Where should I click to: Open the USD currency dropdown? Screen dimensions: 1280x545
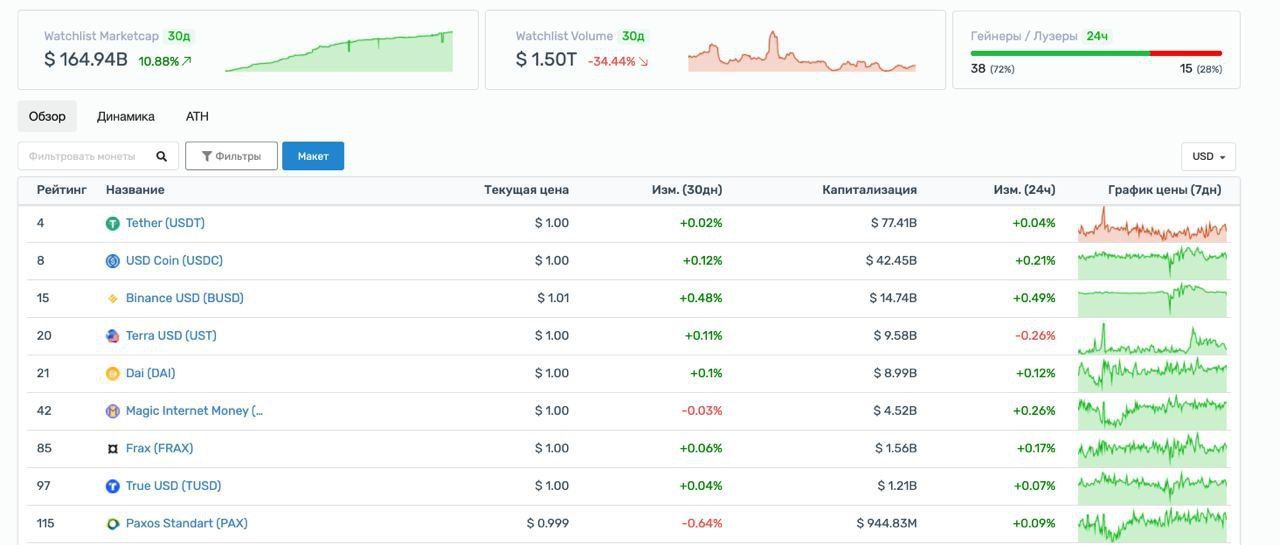tap(1208, 156)
